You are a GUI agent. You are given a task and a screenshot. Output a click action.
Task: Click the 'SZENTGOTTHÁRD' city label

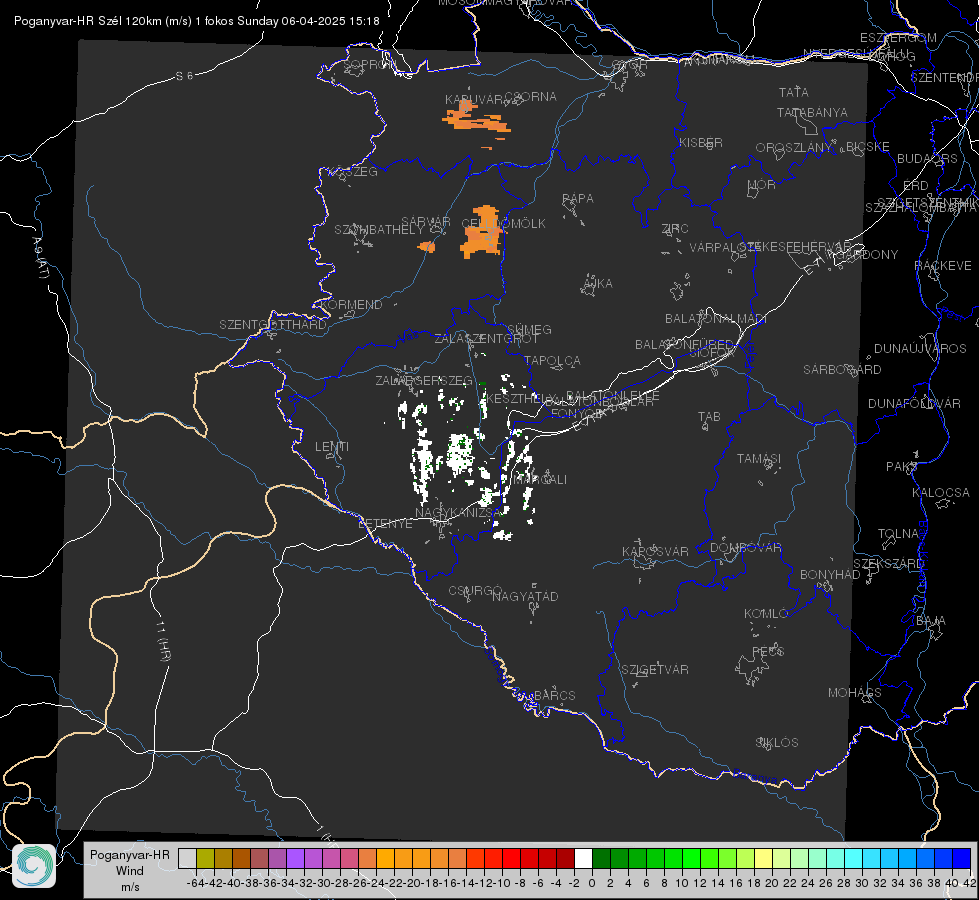coord(273,325)
